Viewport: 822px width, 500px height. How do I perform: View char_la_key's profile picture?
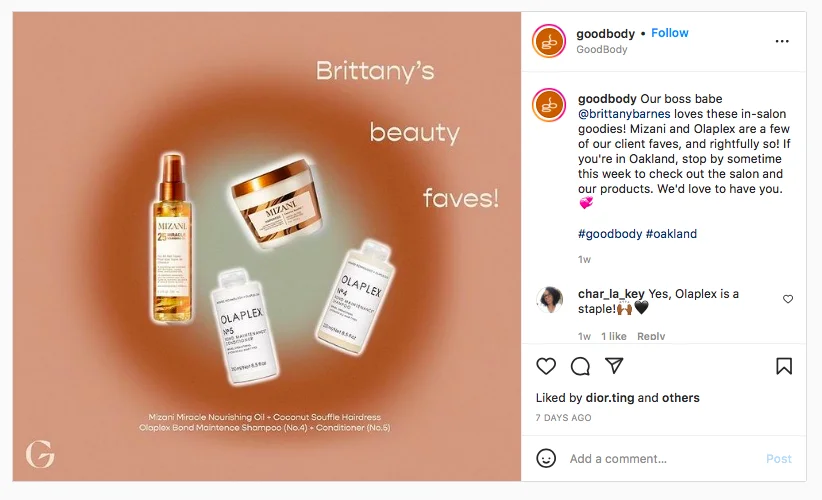(x=549, y=299)
